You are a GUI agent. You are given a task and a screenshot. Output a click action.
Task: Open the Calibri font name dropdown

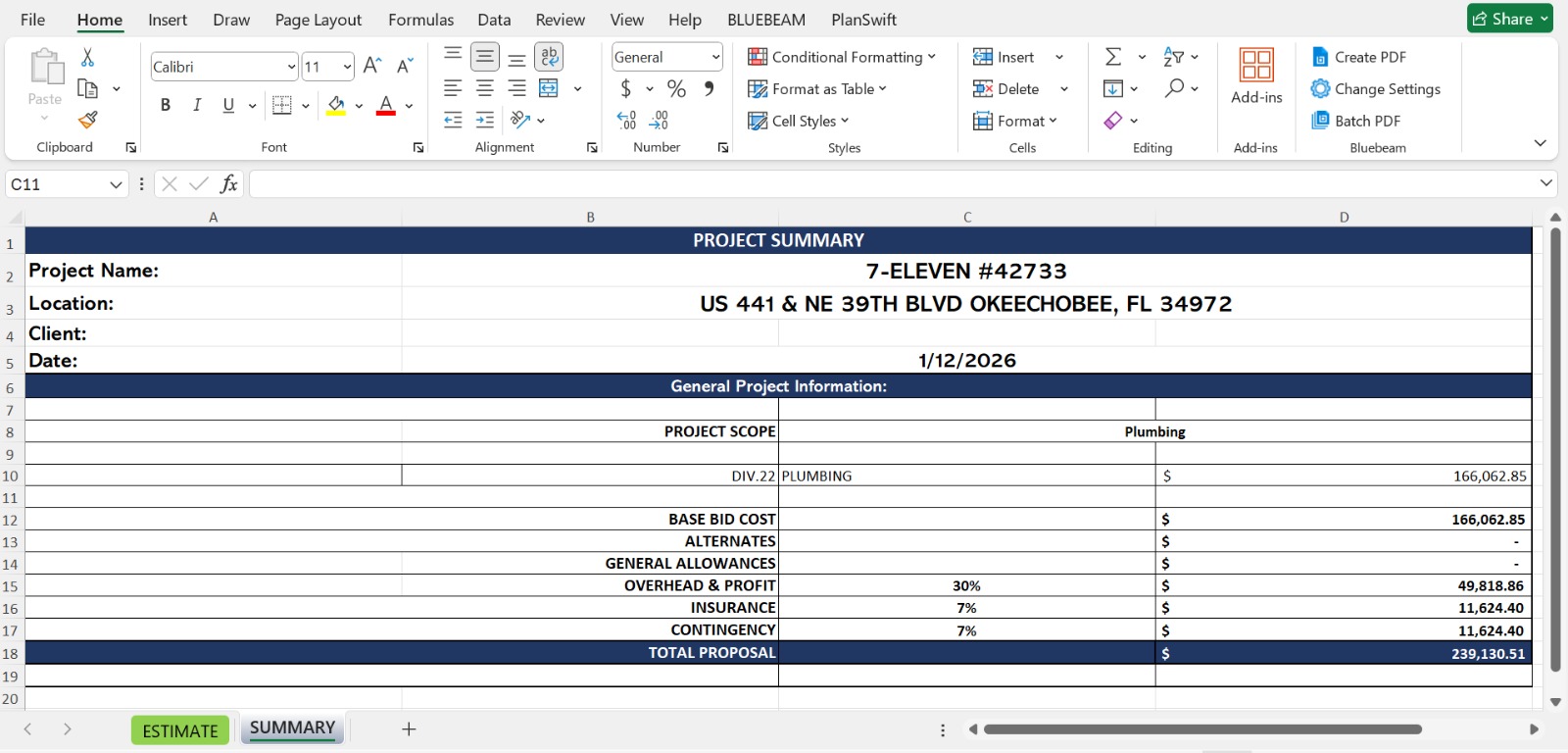(x=291, y=67)
